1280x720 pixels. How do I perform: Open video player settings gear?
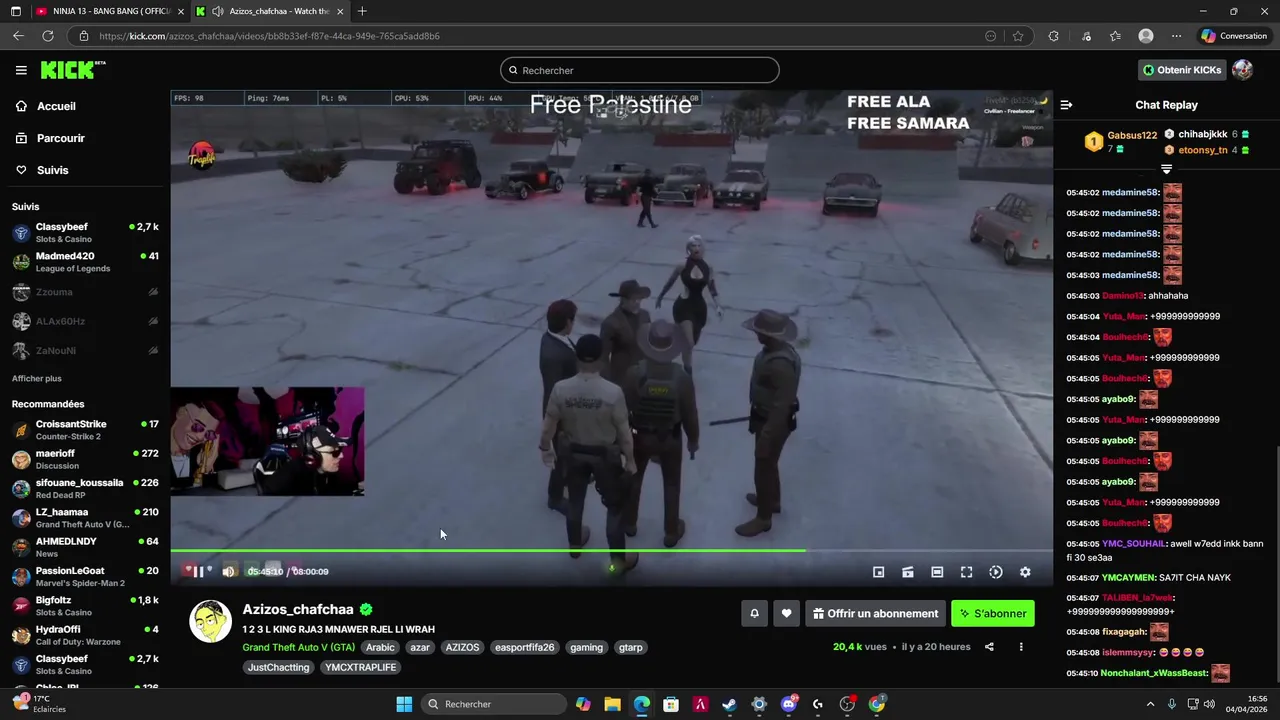click(x=1025, y=572)
